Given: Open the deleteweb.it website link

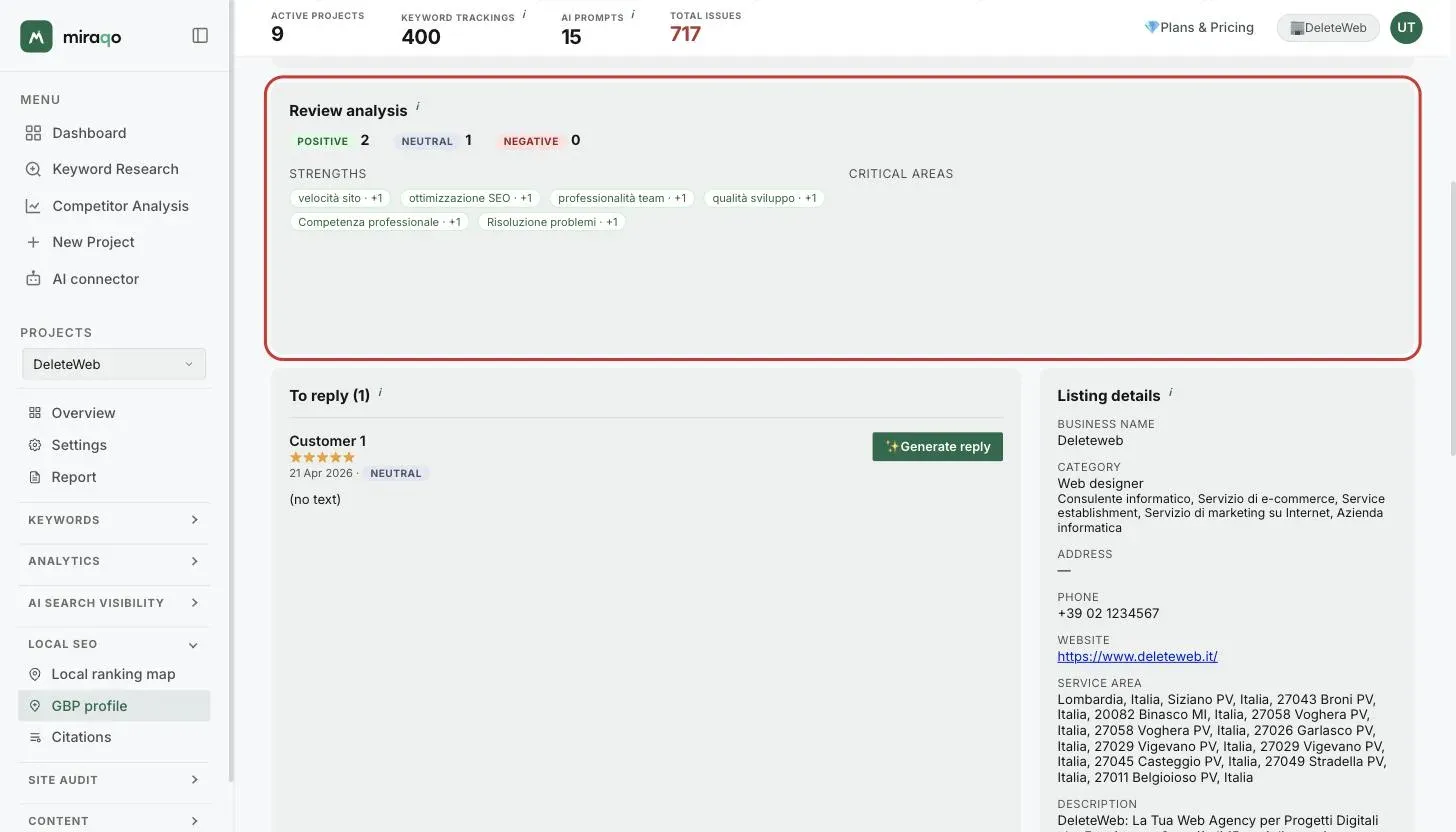Looking at the screenshot, I should click(1137, 657).
